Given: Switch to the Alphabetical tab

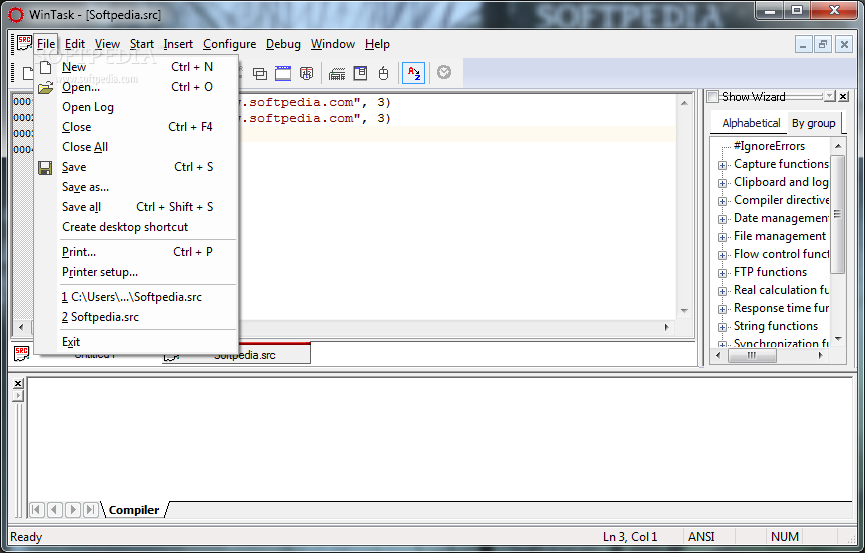Looking at the screenshot, I should tap(751, 123).
